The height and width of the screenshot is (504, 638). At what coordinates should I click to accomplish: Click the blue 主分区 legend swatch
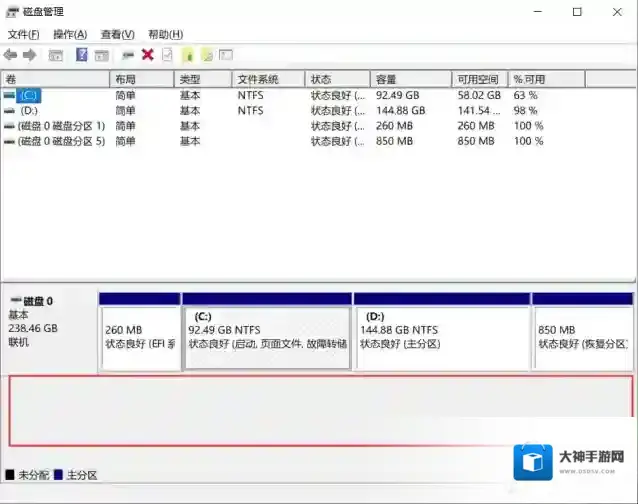(58, 474)
